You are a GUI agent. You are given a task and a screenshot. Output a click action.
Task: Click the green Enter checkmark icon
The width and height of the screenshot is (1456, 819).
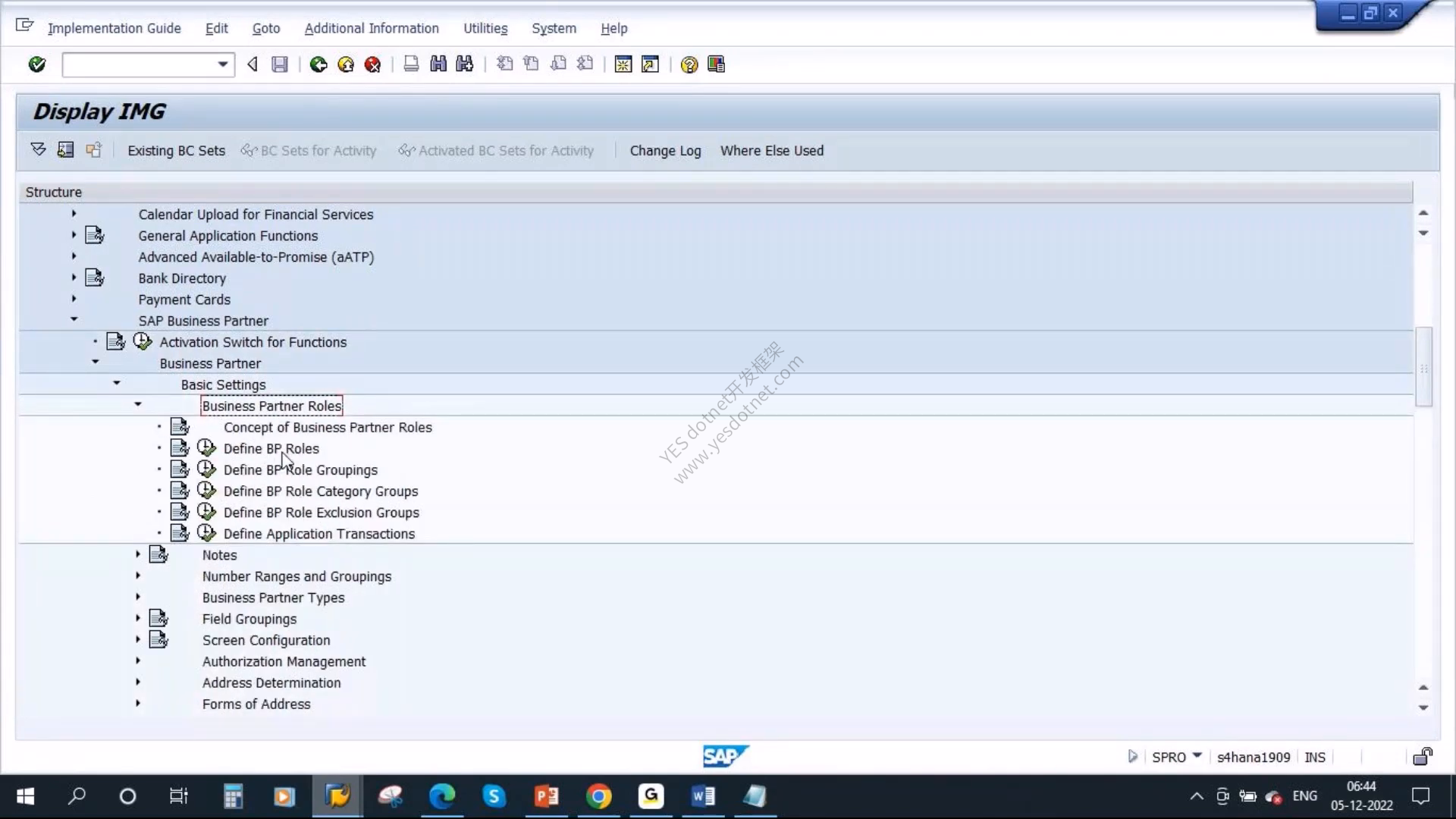pos(36,64)
